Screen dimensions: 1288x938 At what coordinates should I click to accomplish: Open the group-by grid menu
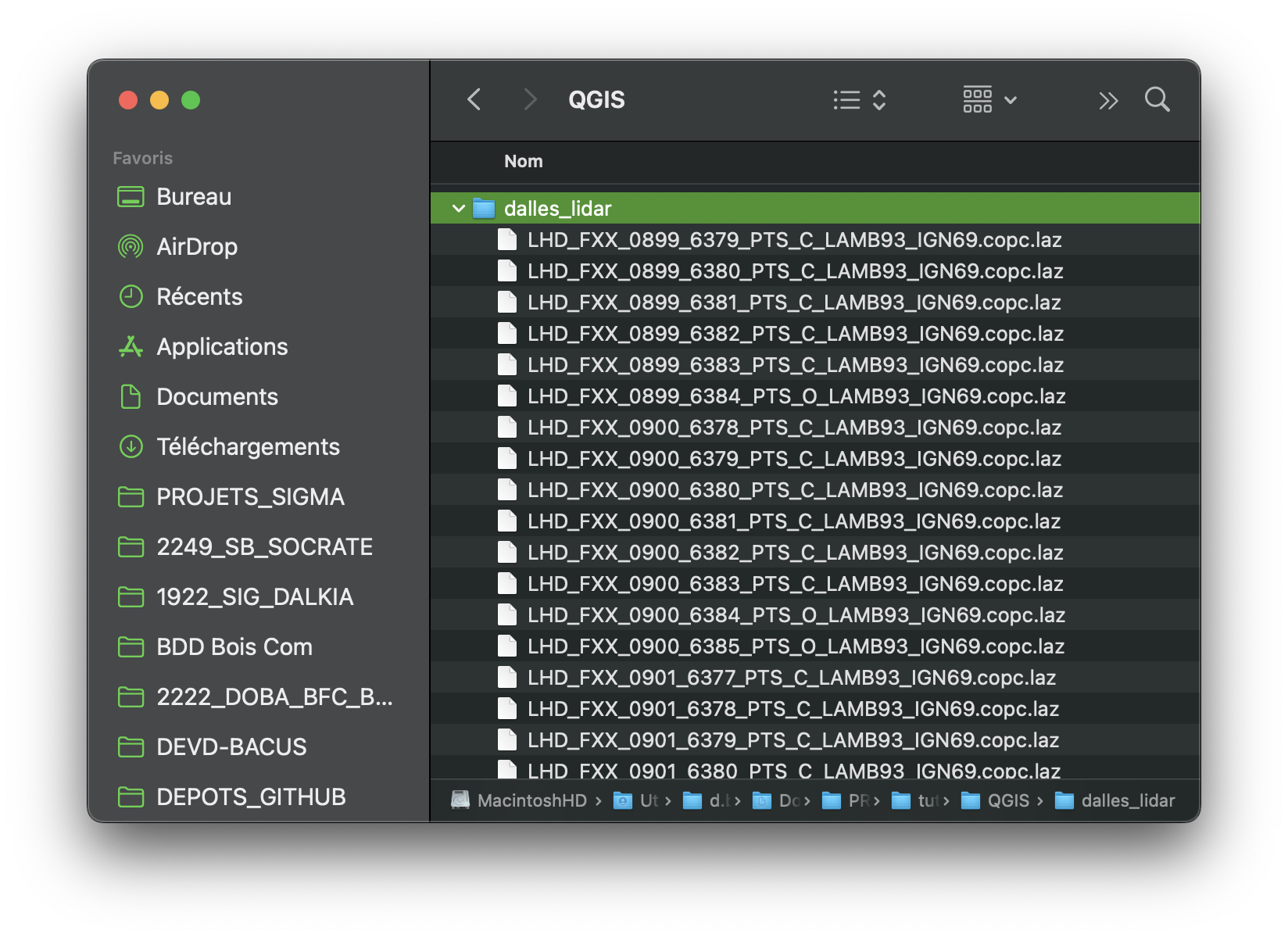point(989,100)
